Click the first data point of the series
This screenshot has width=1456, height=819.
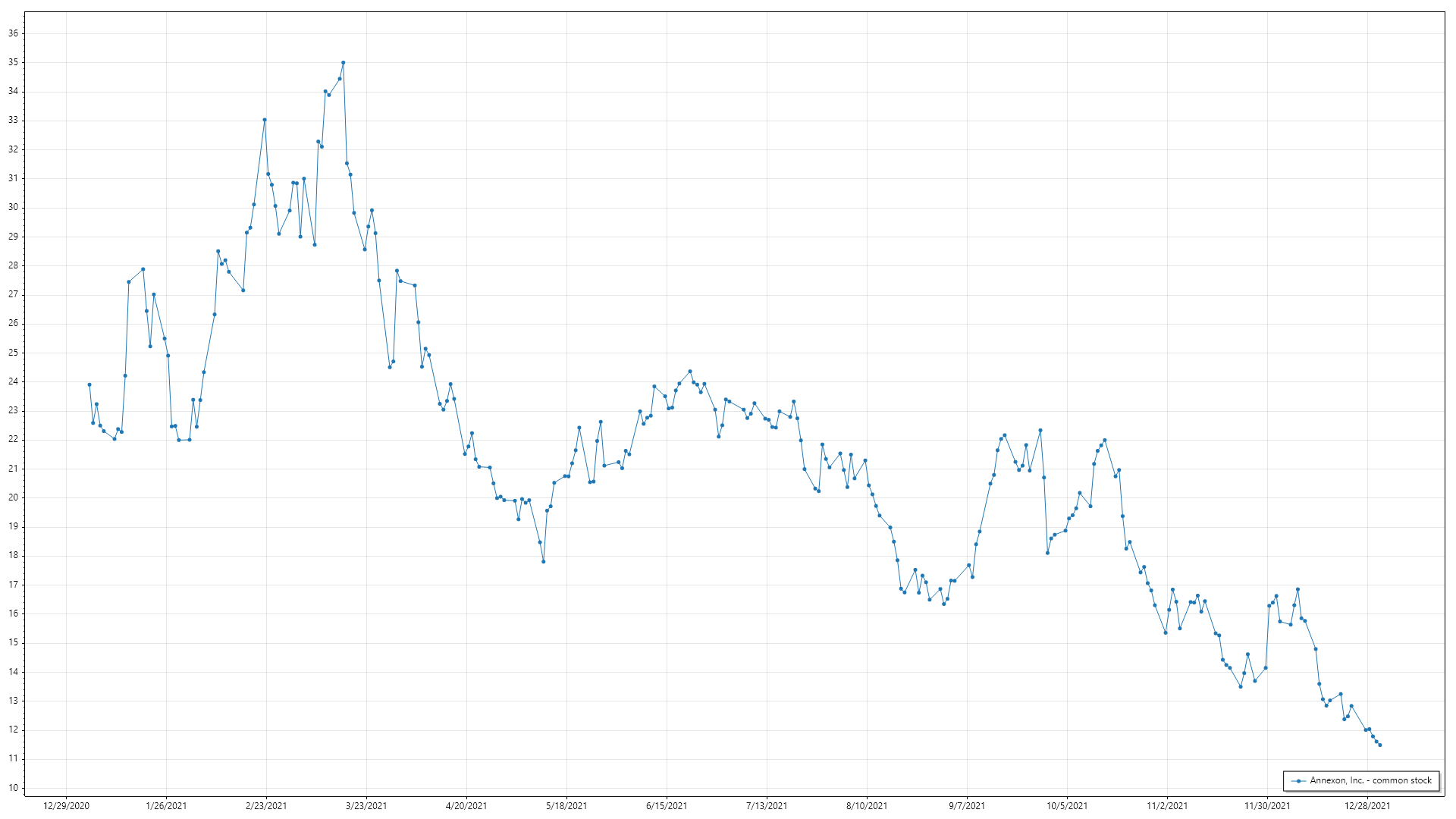pyautogui.click(x=89, y=384)
